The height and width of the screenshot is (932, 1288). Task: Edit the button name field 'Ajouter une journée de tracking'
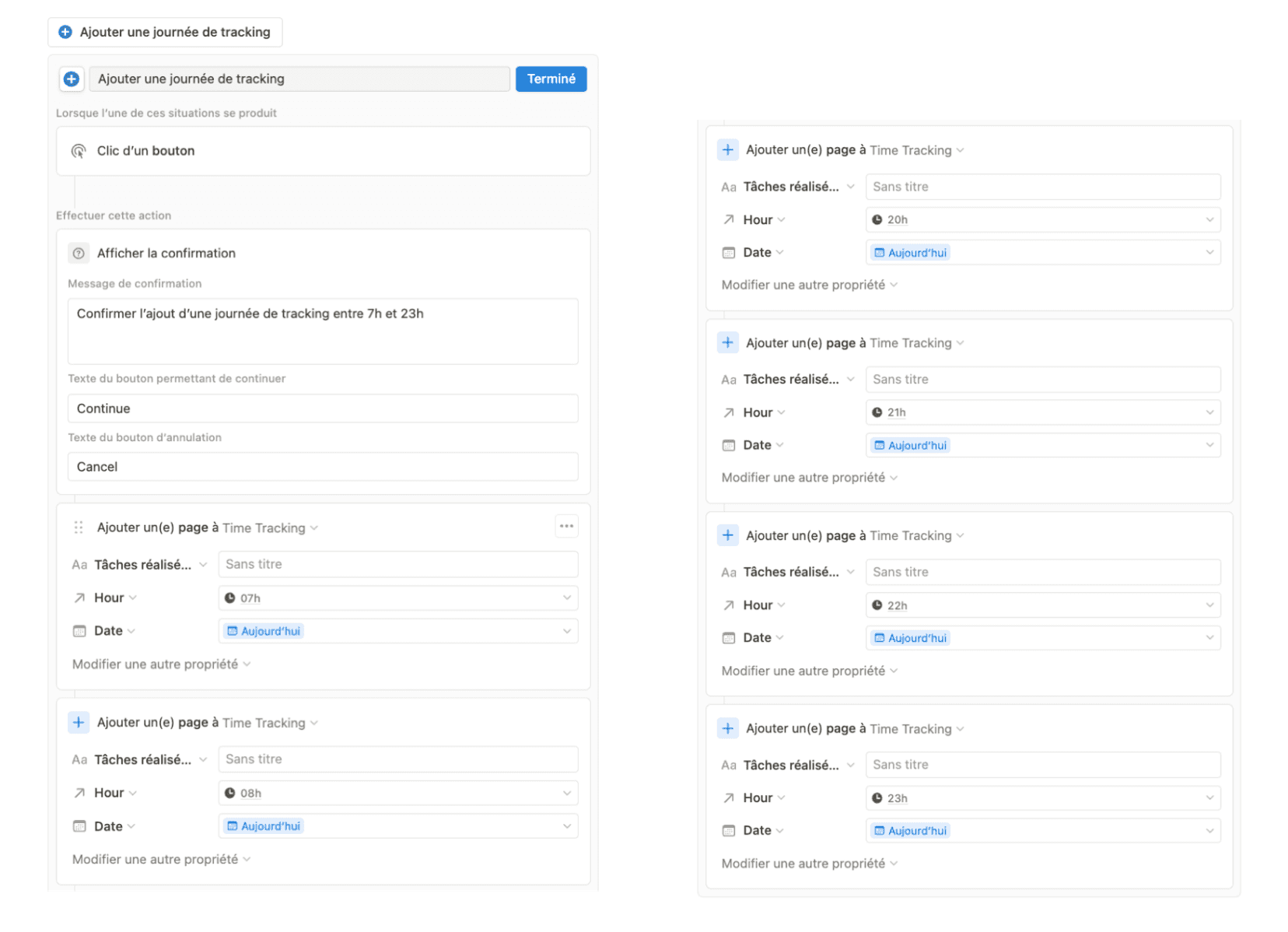click(299, 79)
